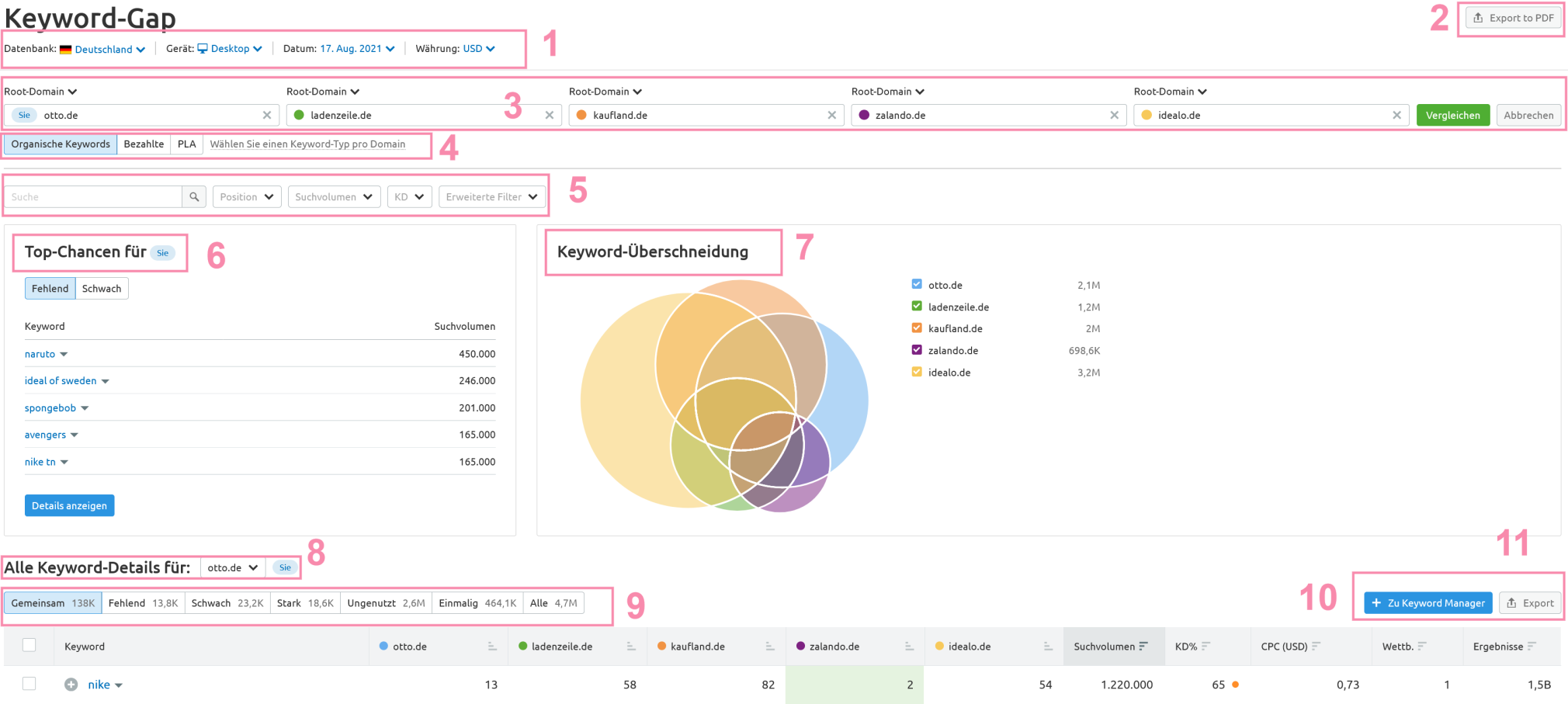
Task: Click the sort icon in the otto.de column header
Action: pos(491,646)
